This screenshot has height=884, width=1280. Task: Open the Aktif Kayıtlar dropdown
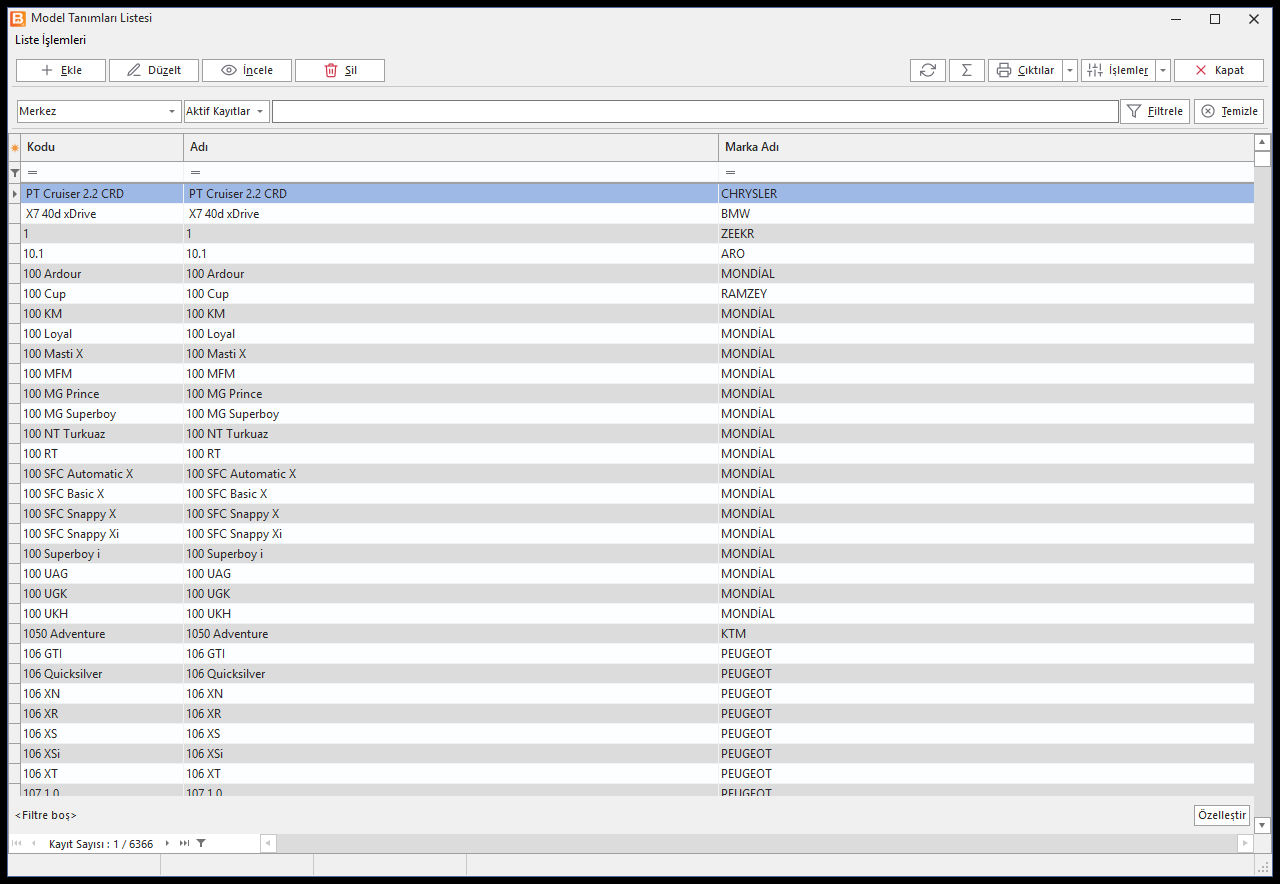click(227, 111)
